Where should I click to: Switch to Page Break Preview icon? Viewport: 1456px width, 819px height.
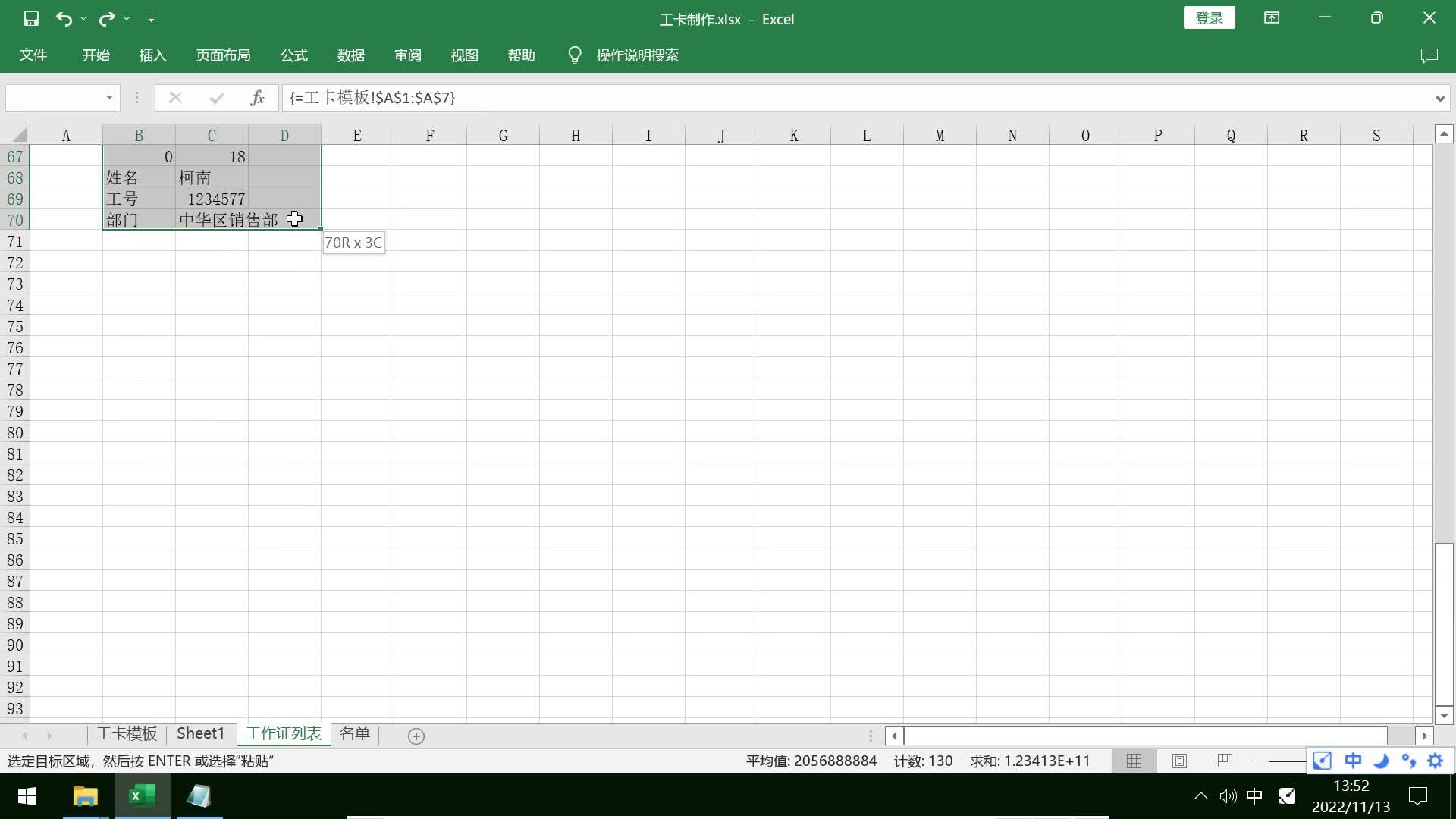click(1225, 761)
